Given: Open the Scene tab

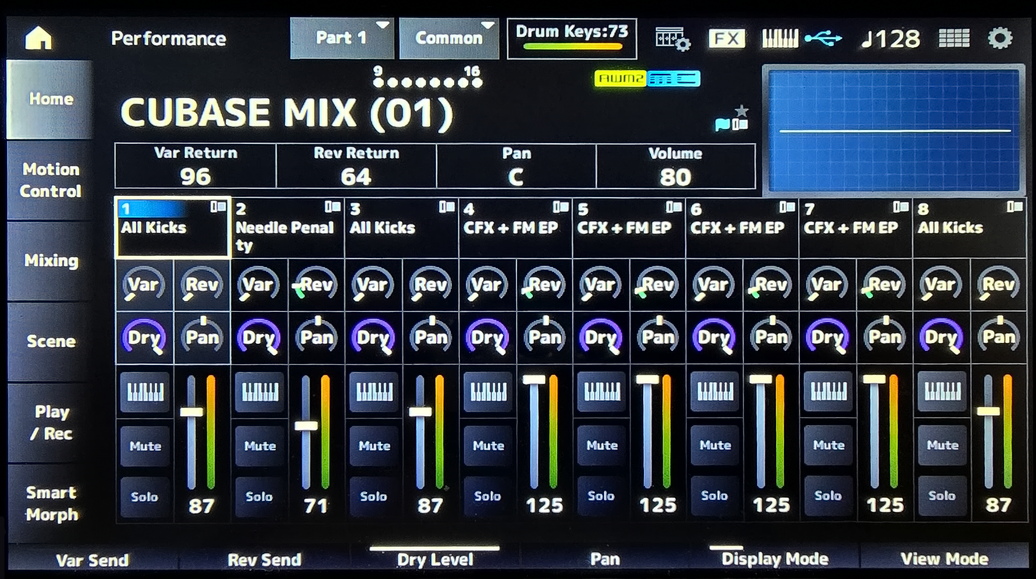Looking at the screenshot, I should coord(50,341).
